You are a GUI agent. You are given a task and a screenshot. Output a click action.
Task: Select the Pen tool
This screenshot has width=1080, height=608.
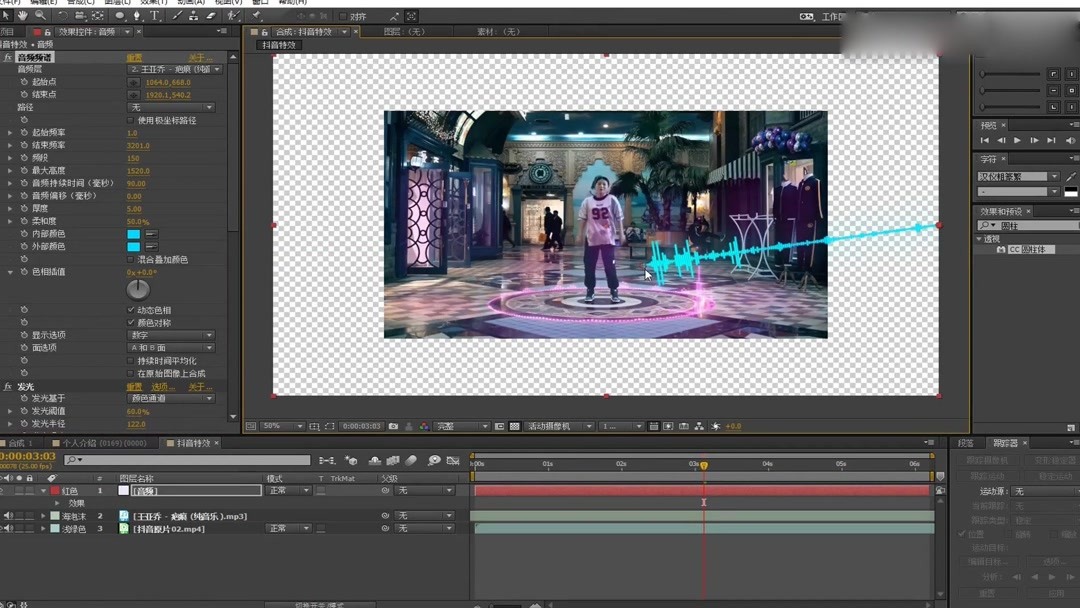[x=137, y=16]
